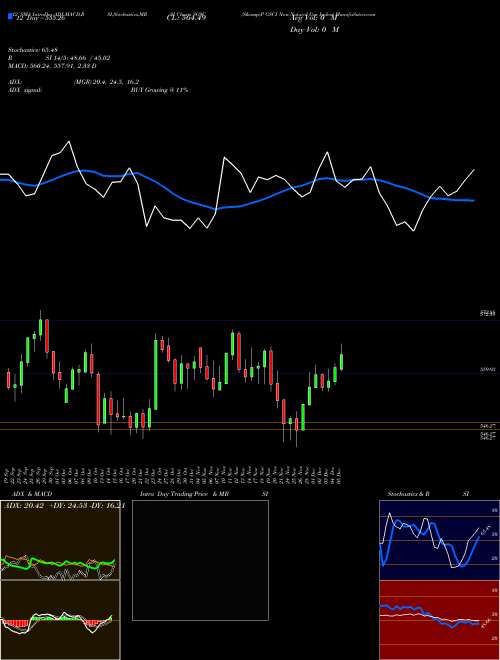
Task: Click the last green candlestick on the chart
Action: [x=341, y=362]
